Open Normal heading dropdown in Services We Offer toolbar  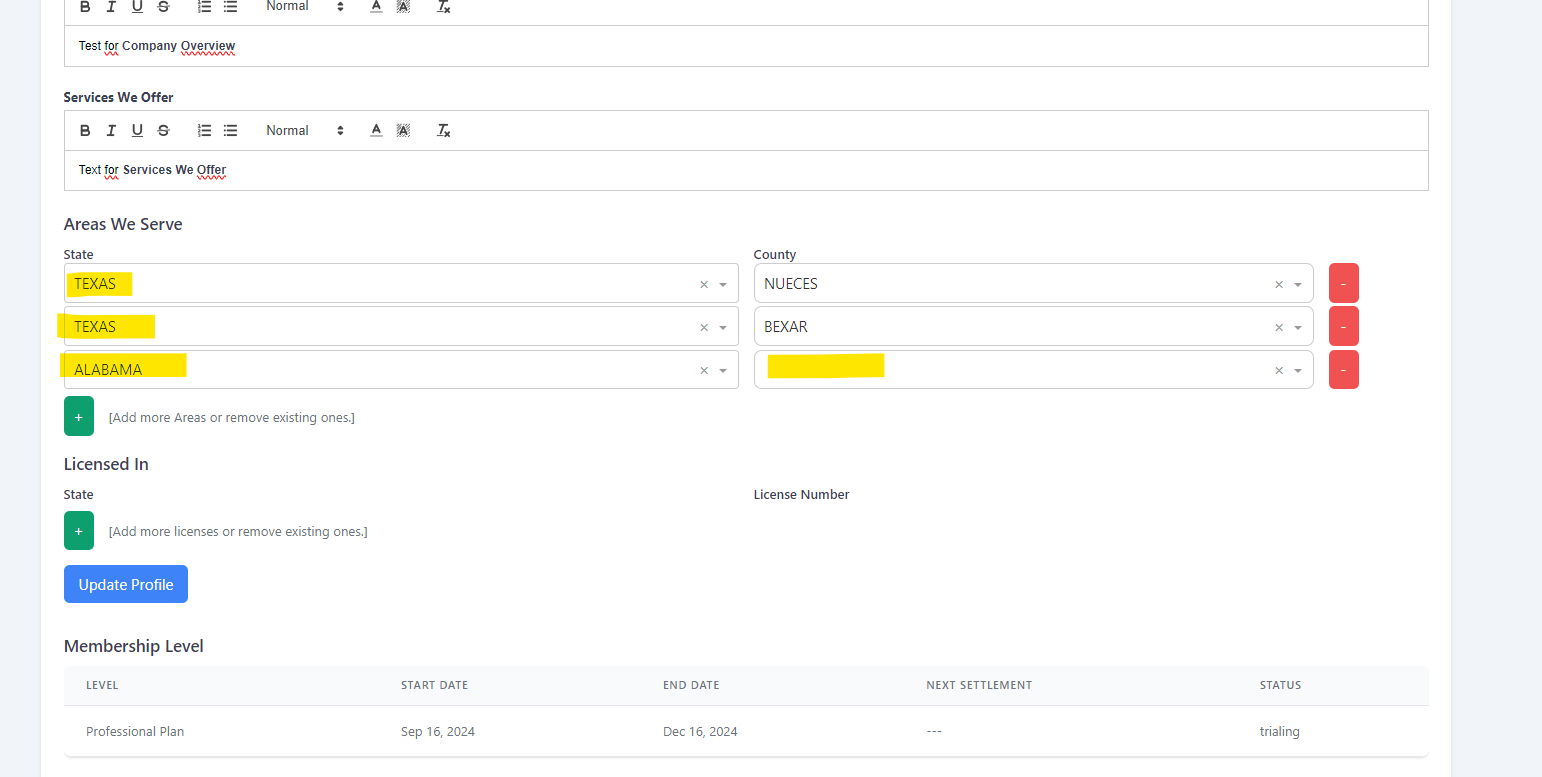(x=304, y=131)
